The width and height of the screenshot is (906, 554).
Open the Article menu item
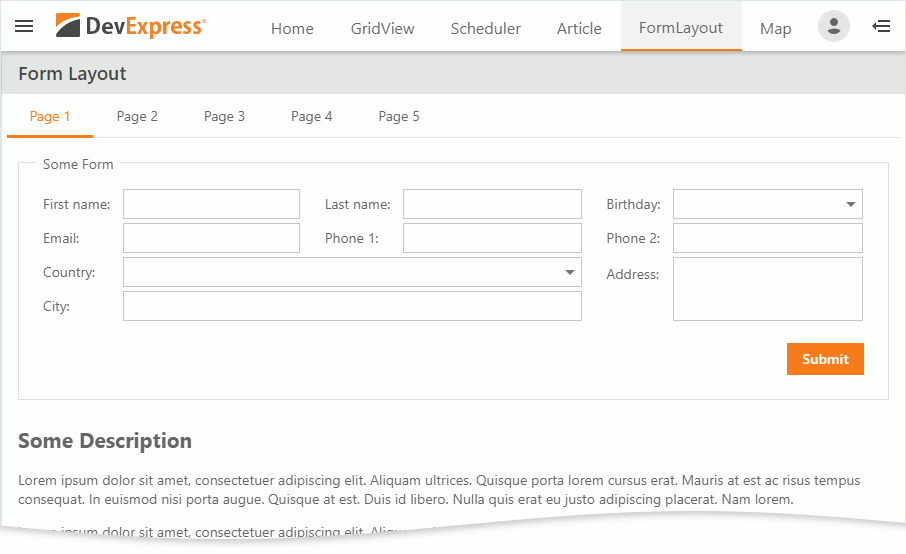click(579, 28)
